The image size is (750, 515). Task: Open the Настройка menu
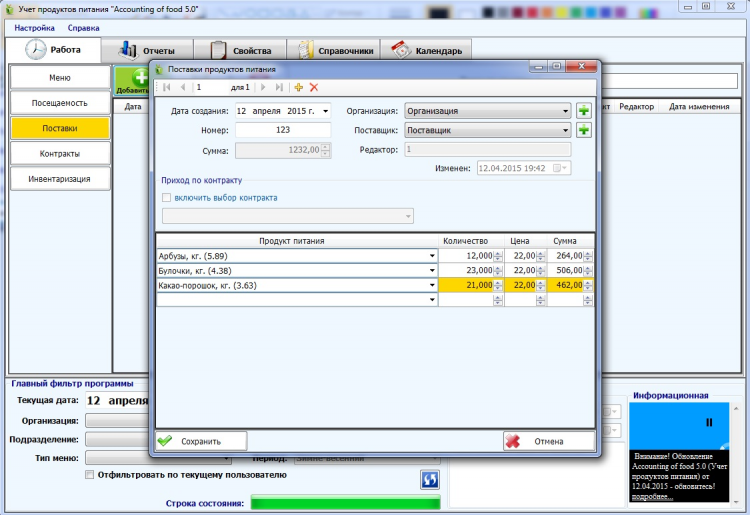34,28
